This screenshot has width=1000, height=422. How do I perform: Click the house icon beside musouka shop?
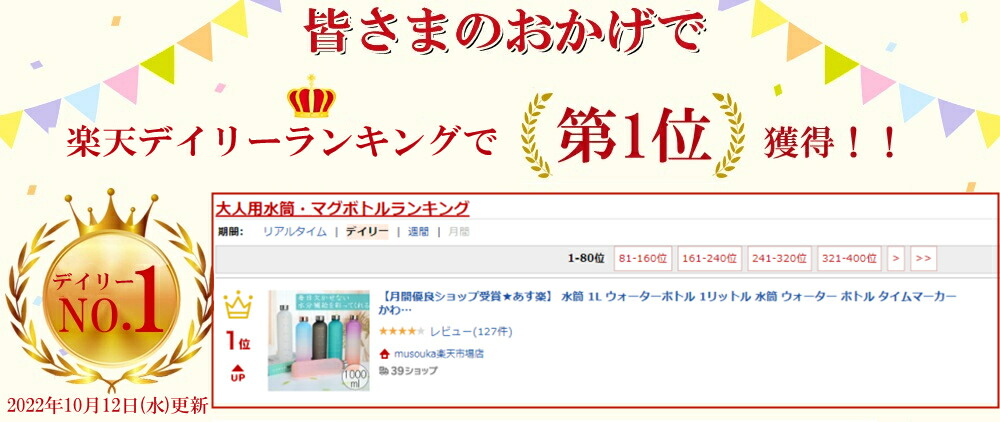click(x=384, y=354)
